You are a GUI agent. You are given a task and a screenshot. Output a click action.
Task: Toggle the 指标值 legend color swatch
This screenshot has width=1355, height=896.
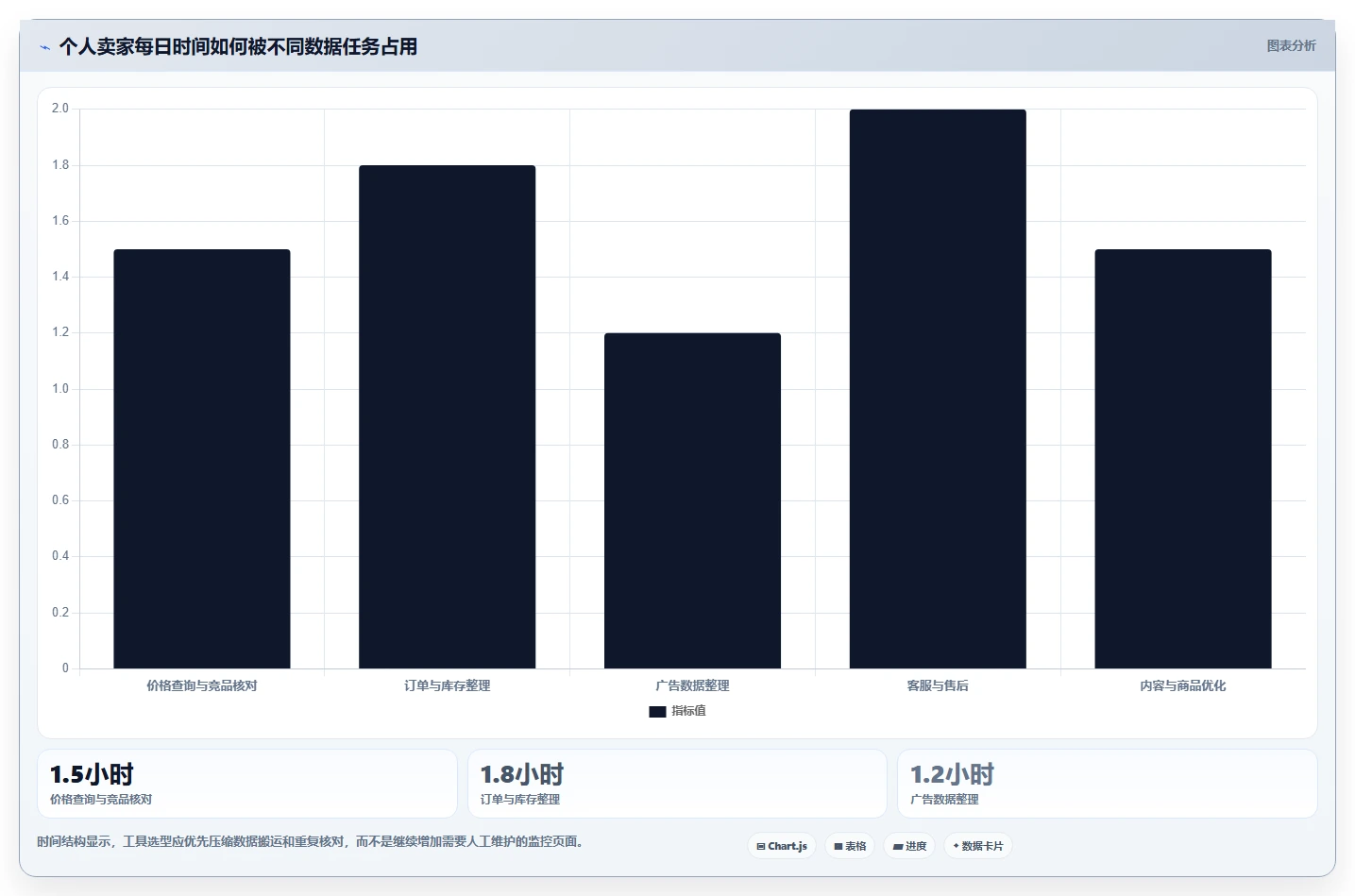(x=657, y=712)
